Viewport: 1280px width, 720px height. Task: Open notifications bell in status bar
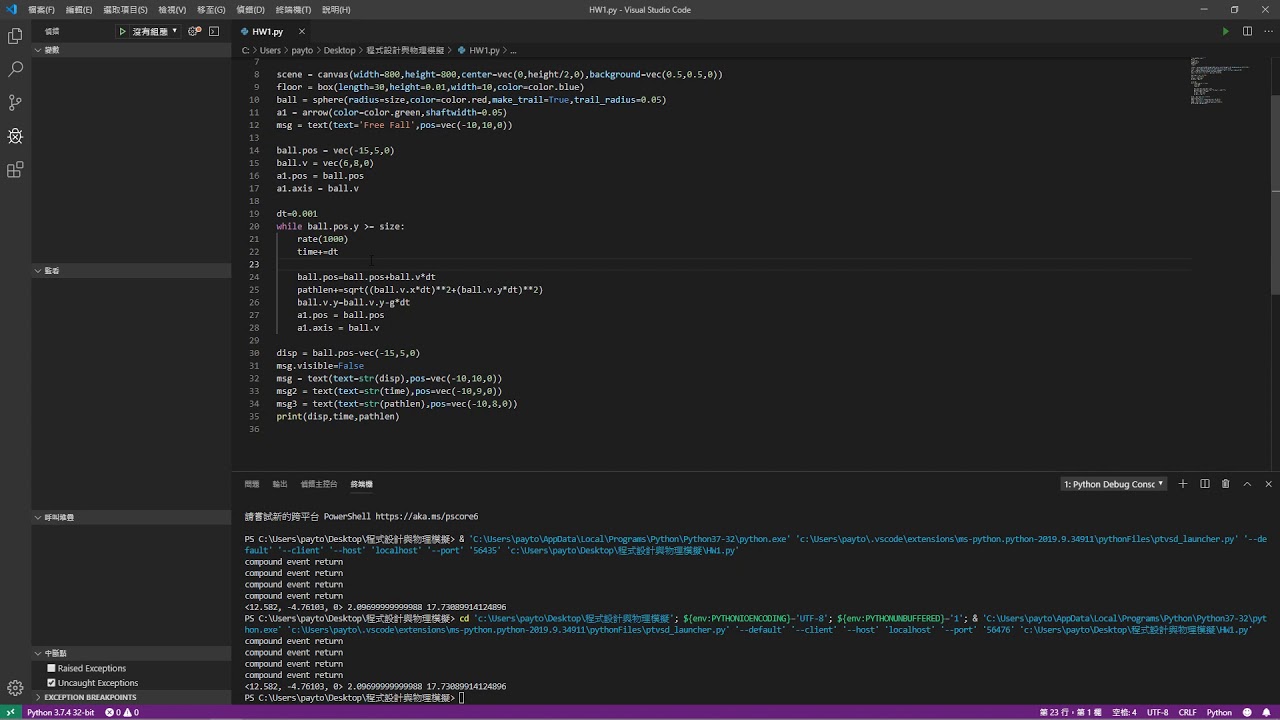(1267, 713)
